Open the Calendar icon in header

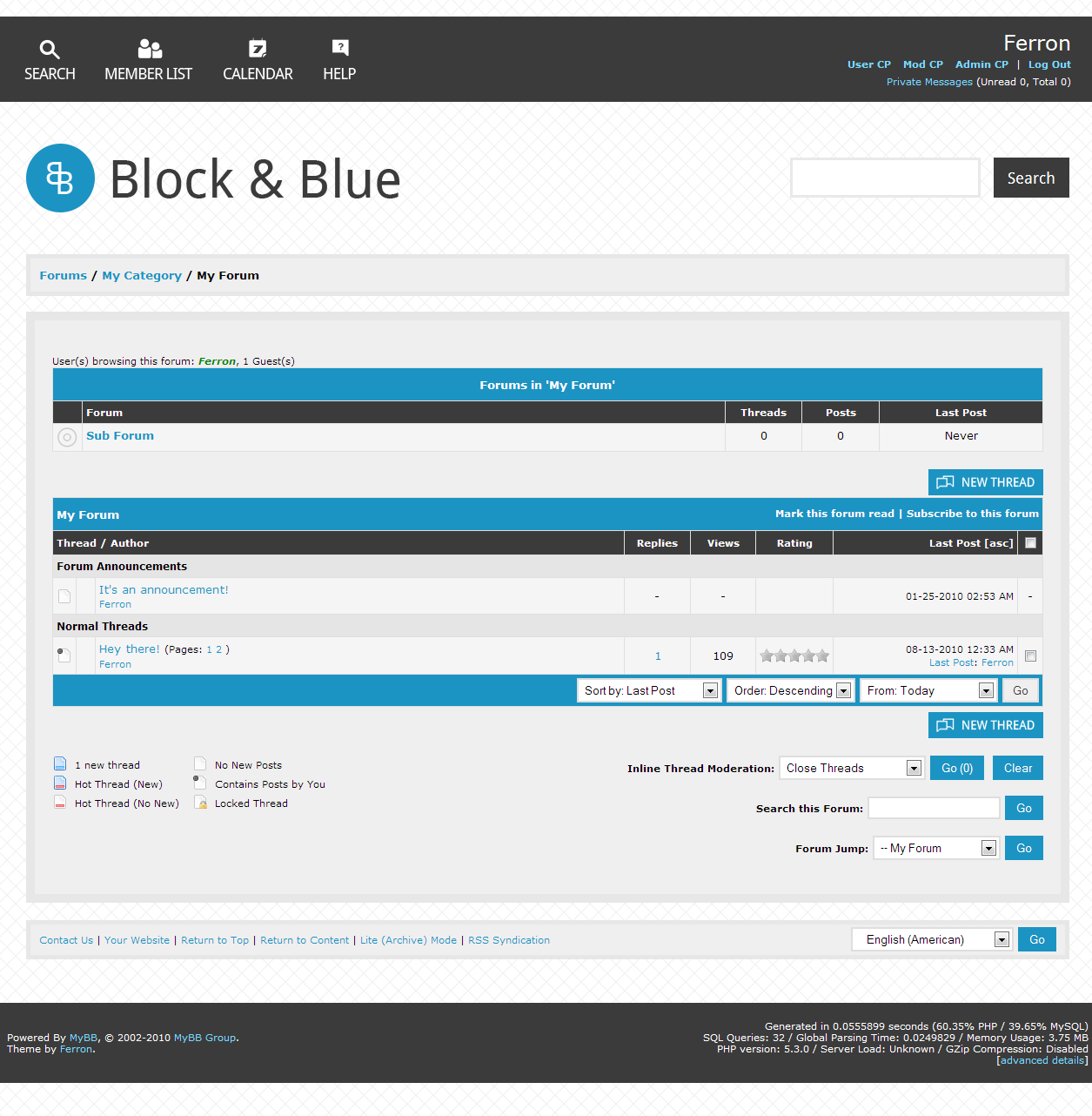[258, 49]
